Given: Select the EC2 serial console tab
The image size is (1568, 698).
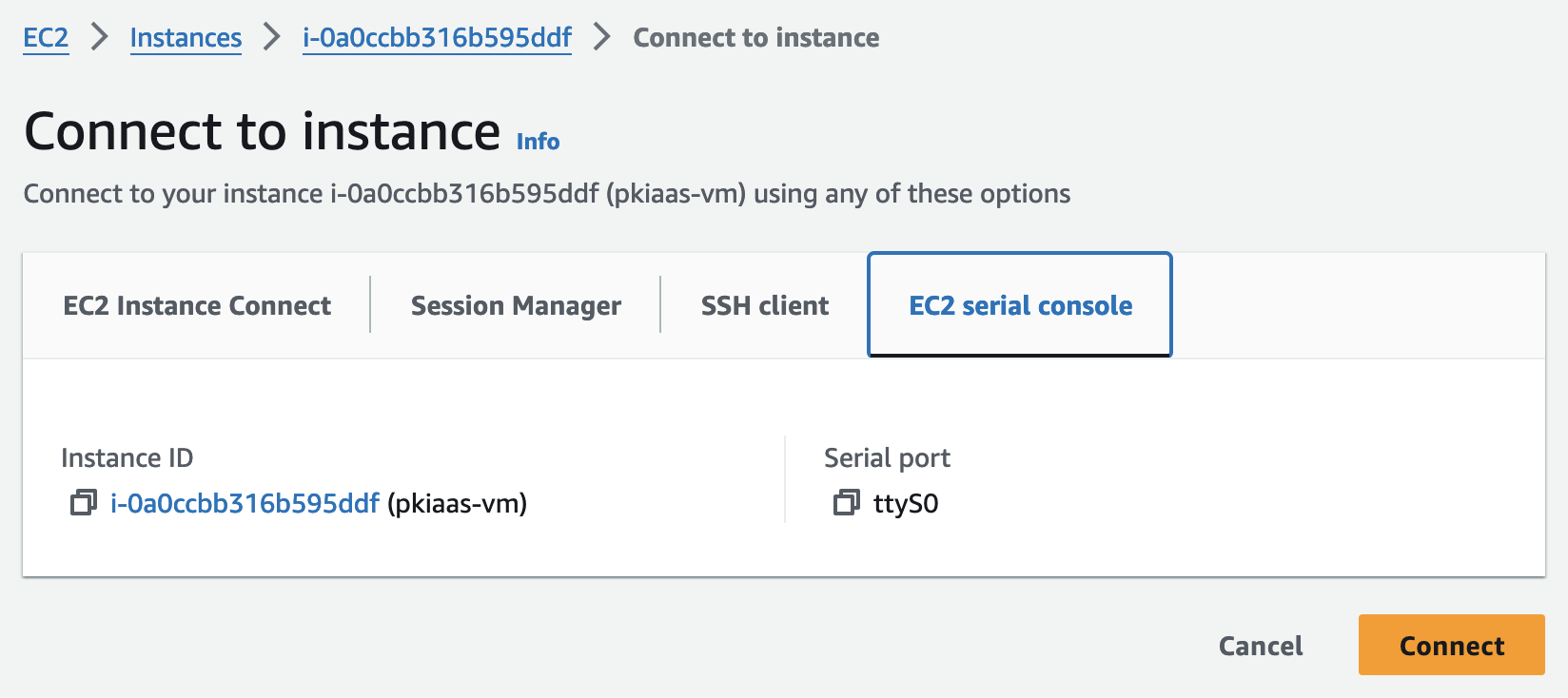Looking at the screenshot, I should (x=1020, y=305).
